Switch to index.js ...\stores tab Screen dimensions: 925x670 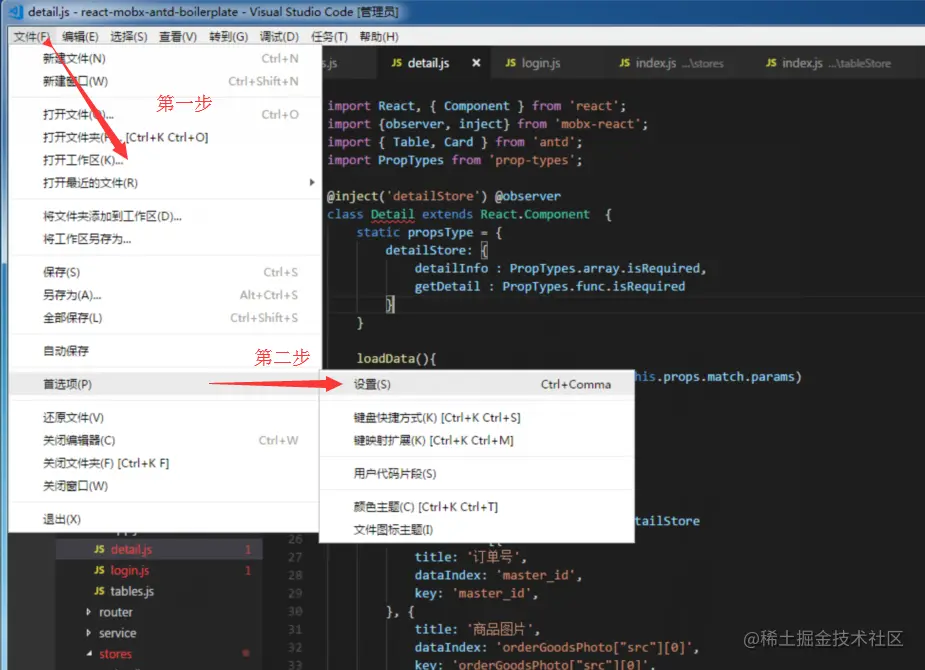[x=679, y=63]
